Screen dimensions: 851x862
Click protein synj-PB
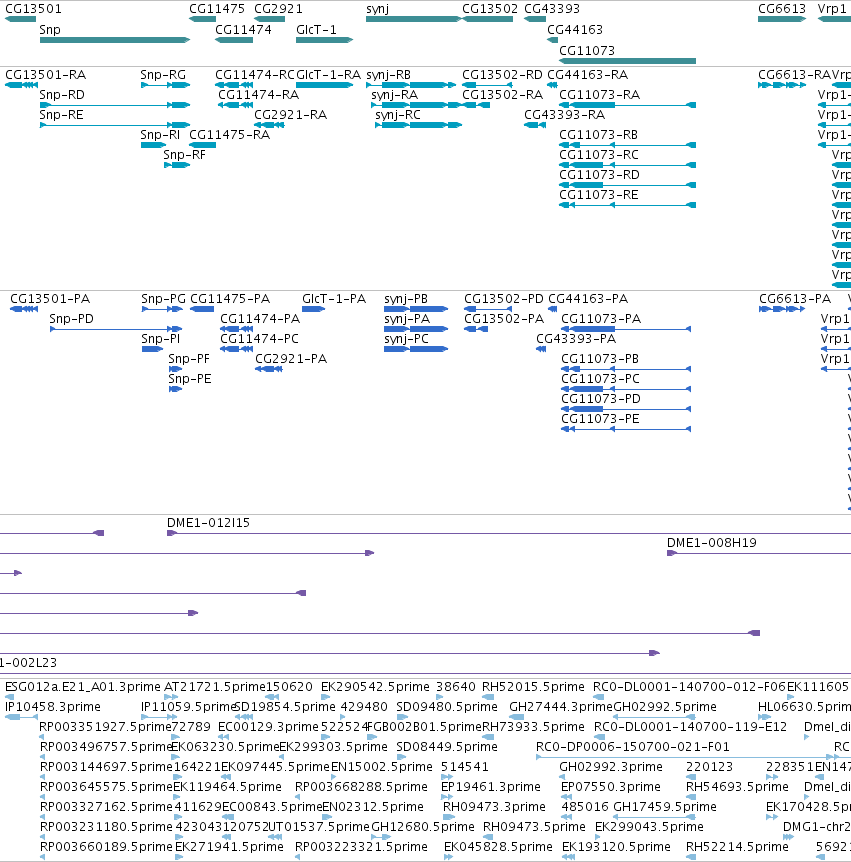point(416,309)
